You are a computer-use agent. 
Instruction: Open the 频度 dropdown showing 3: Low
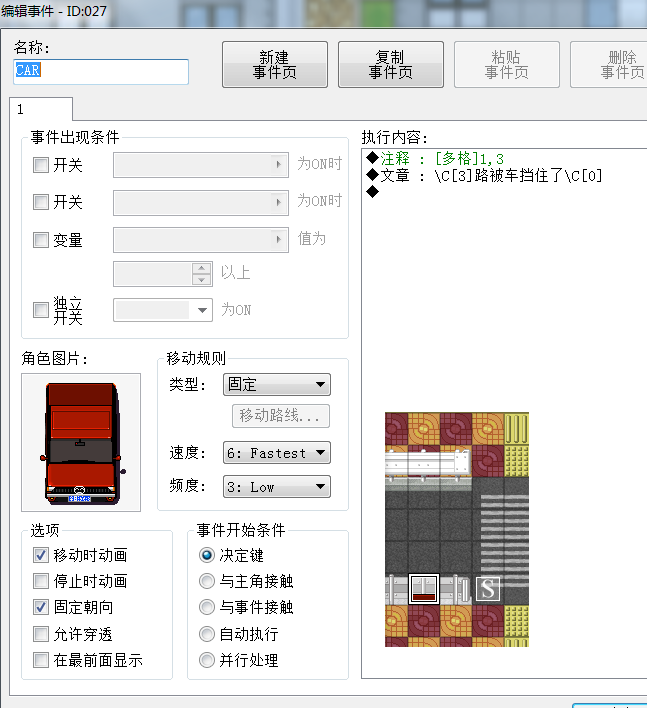277,487
